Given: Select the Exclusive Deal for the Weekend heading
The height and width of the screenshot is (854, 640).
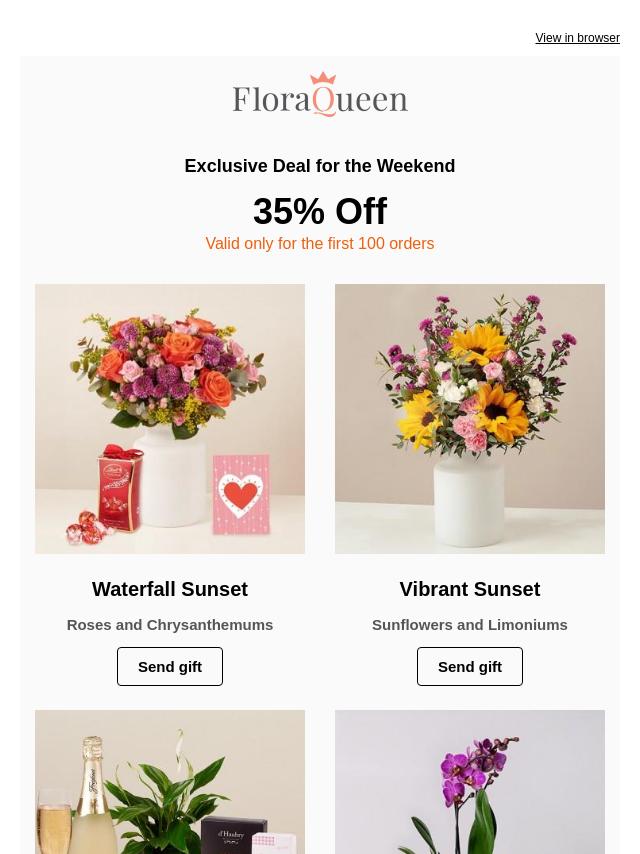Looking at the screenshot, I should click(320, 166).
